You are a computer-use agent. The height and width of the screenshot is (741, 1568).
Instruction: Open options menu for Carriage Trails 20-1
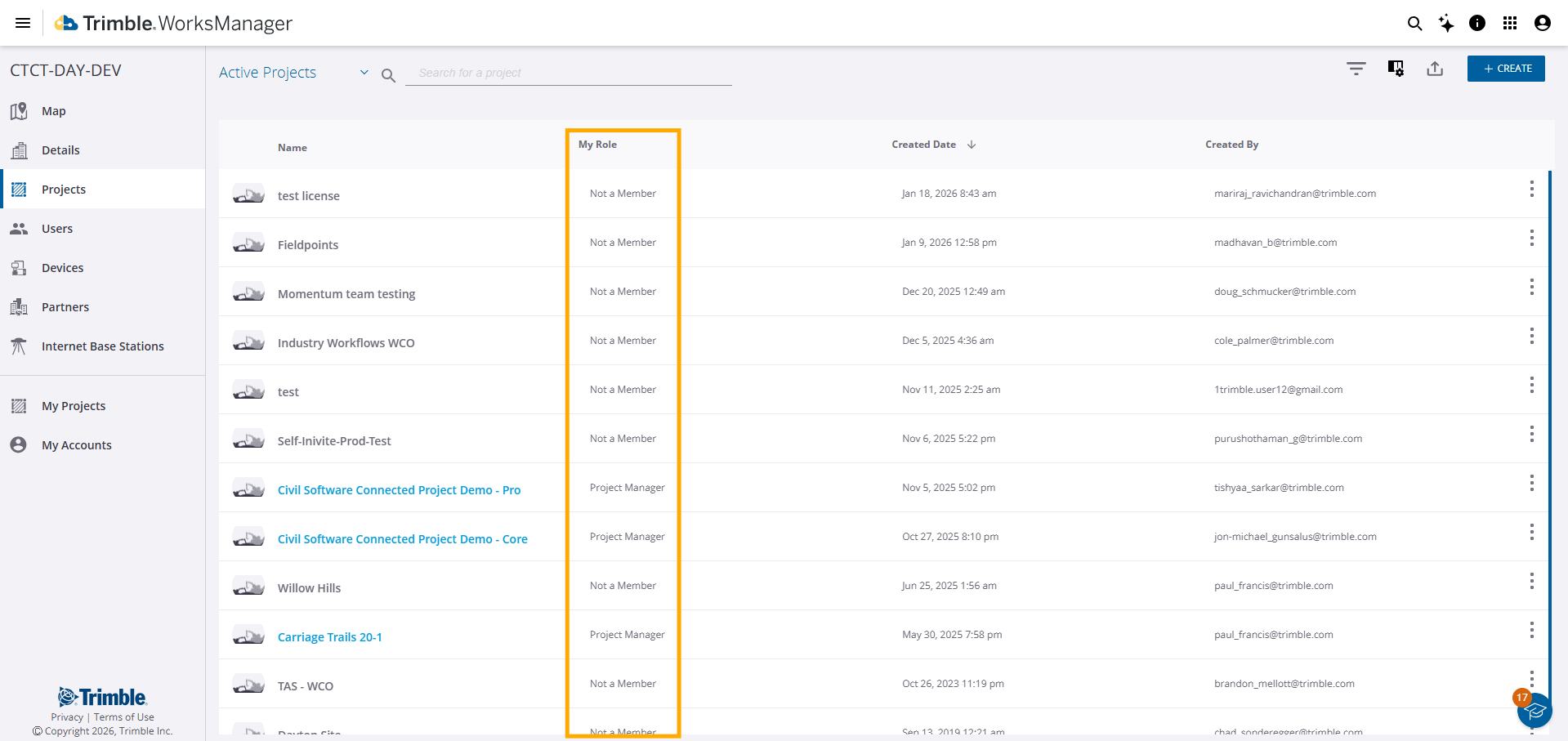point(1532,630)
